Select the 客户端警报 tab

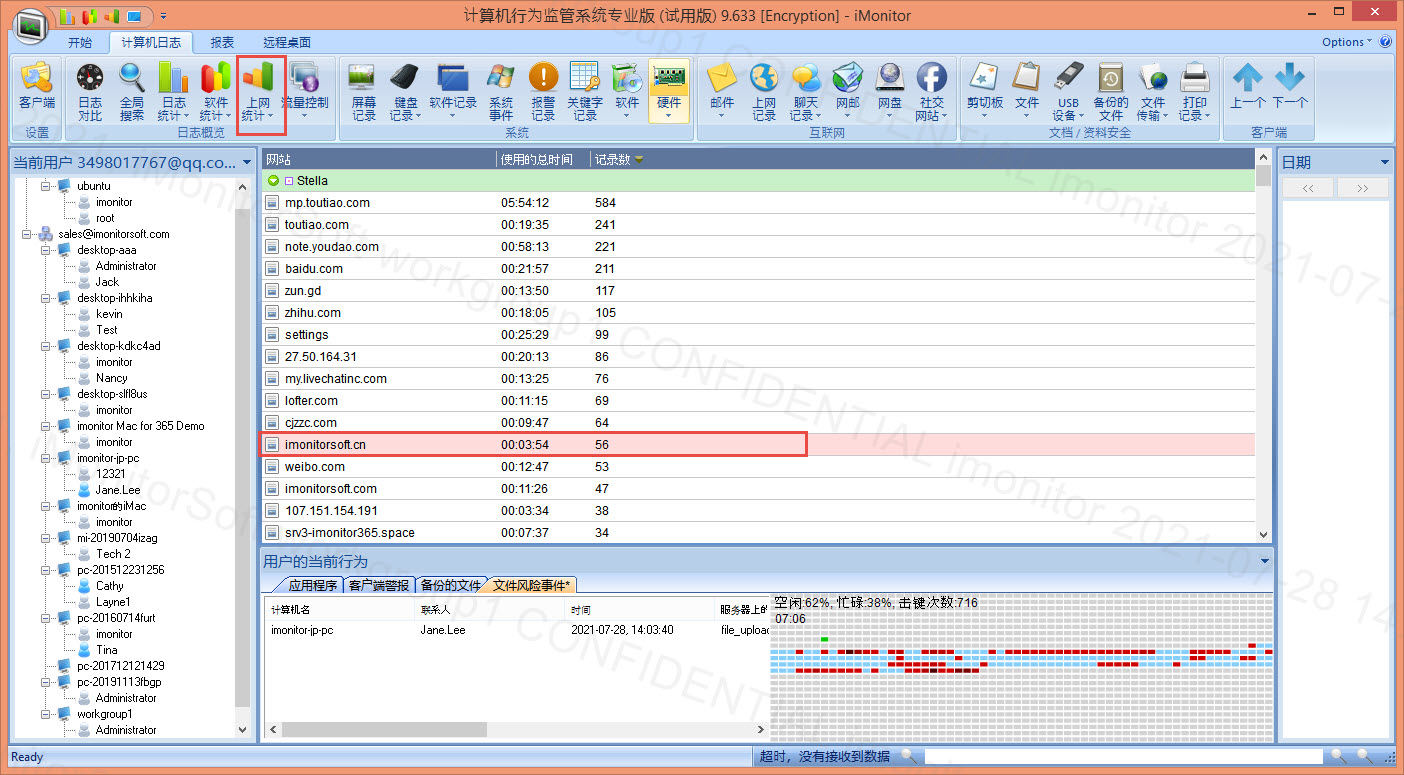(x=379, y=585)
